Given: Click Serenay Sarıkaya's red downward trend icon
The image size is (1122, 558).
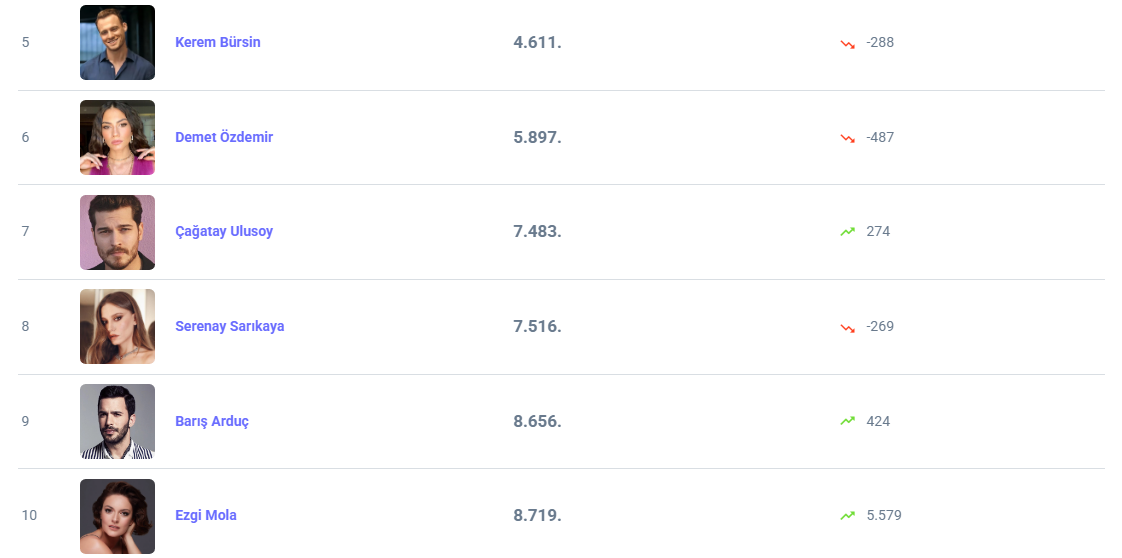Looking at the screenshot, I should 848,327.
